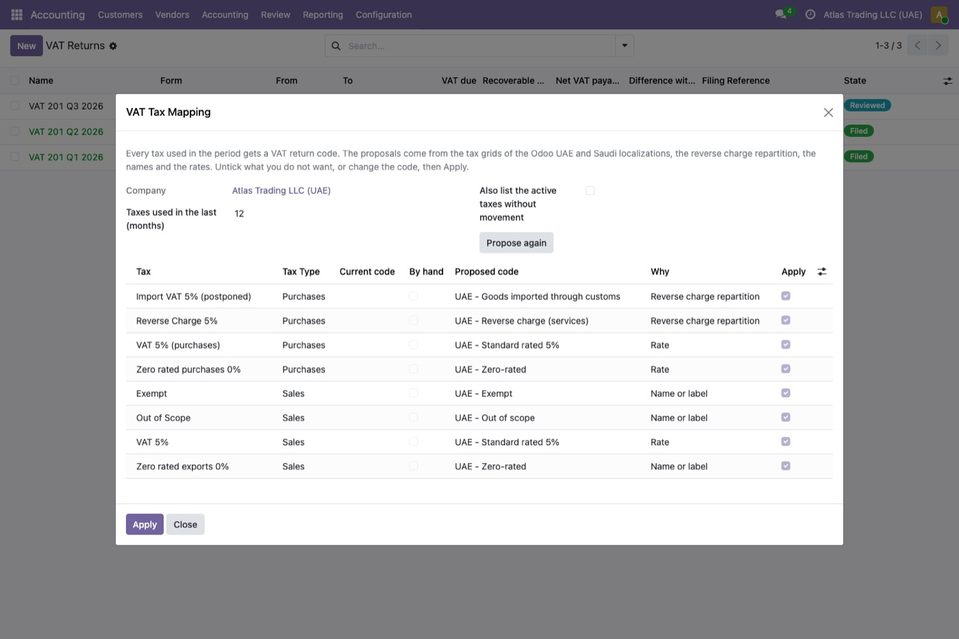This screenshot has height=639, width=959.
Task: Toggle Apply for Exempt row
Action: click(786, 393)
